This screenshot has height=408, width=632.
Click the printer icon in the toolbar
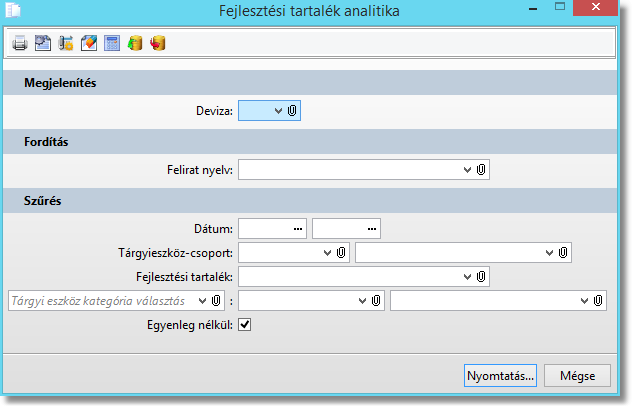coord(20,43)
